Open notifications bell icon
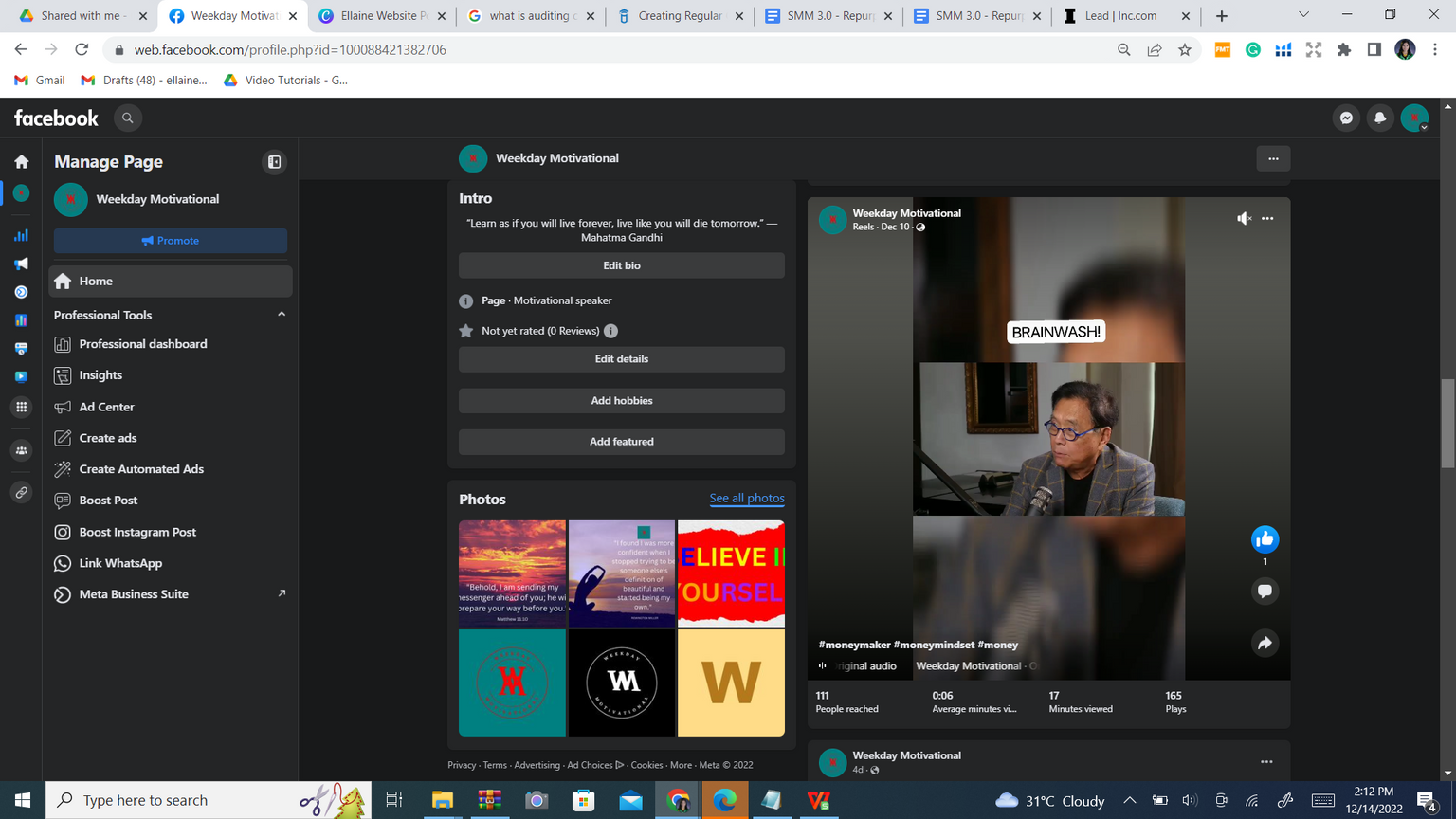The width and height of the screenshot is (1456, 819). tap(1380, 118)
